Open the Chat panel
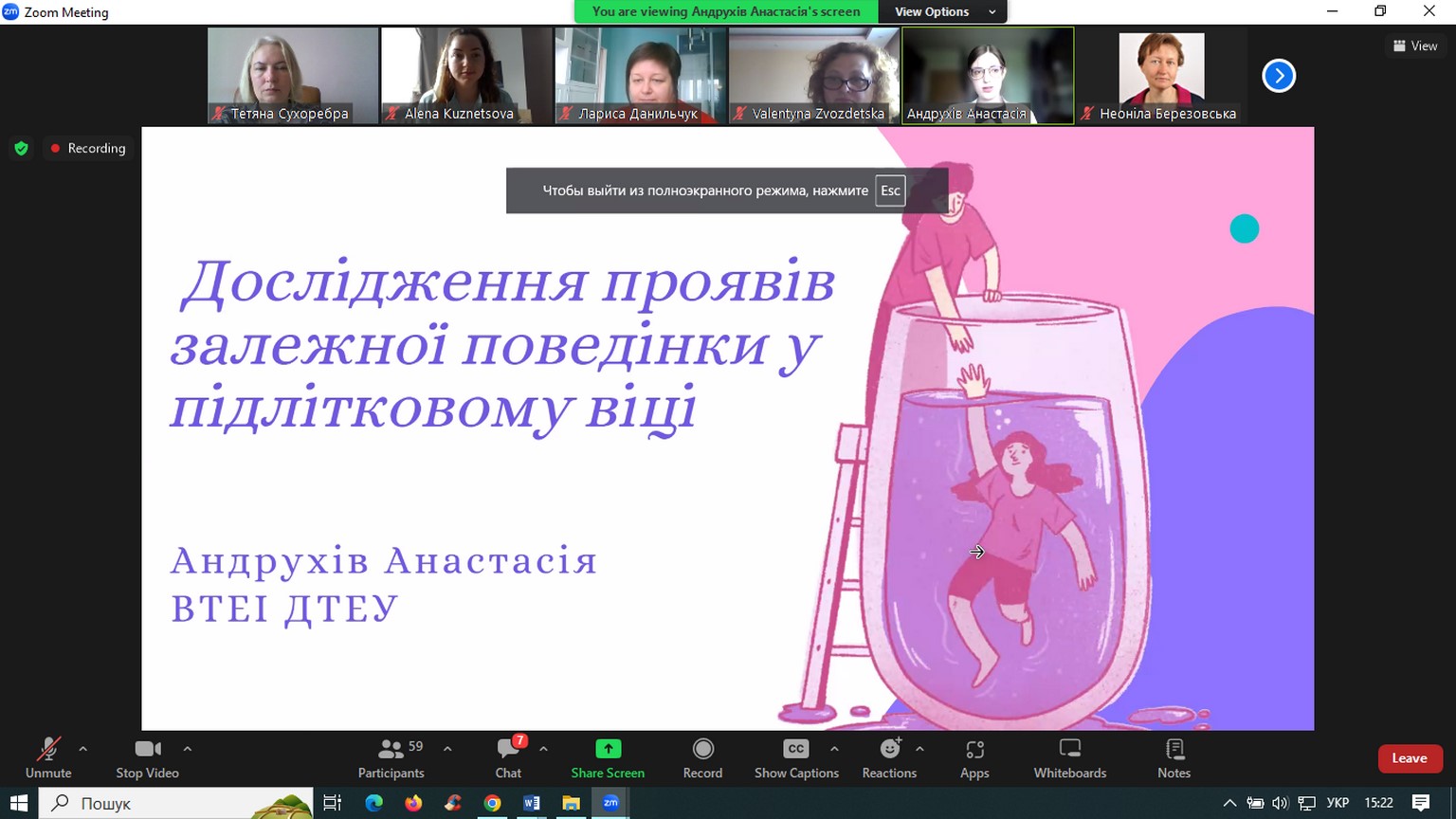 point(508,757)
